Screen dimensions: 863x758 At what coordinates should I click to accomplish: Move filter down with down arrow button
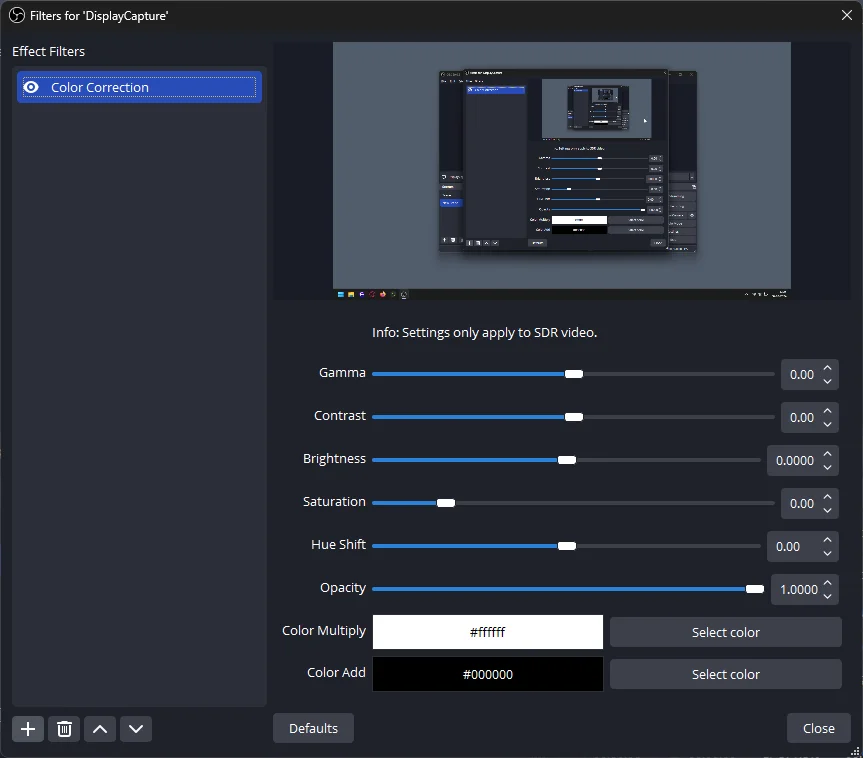[x=136, y=729]
